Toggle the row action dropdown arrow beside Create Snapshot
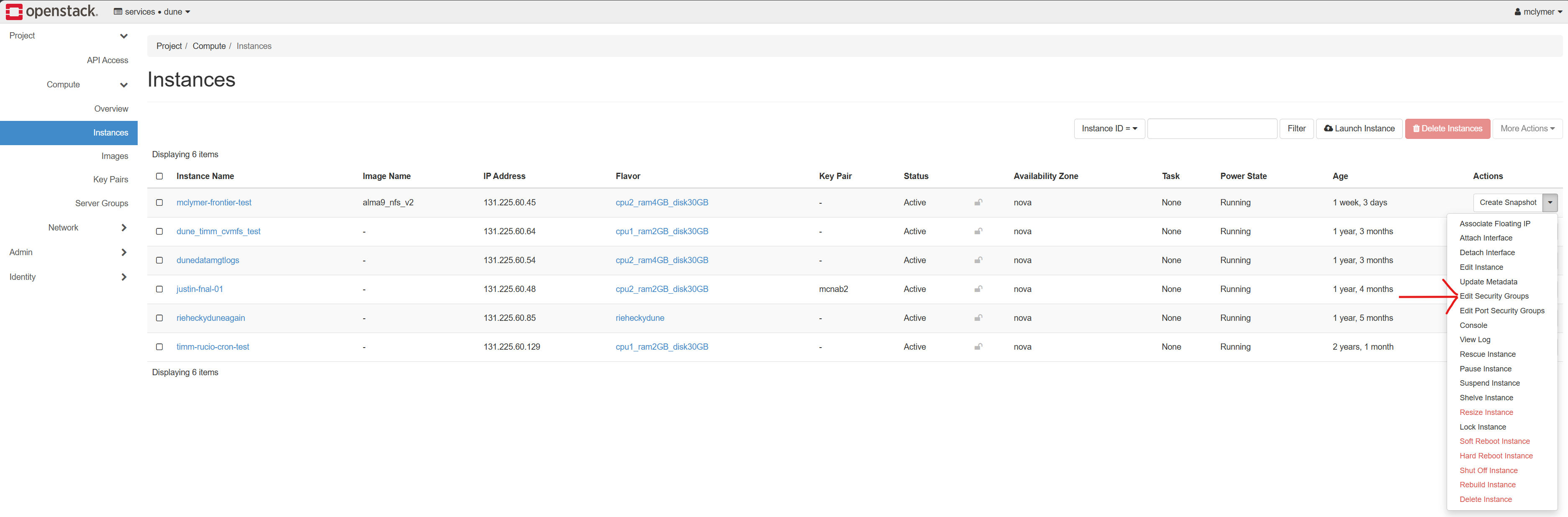Screen dimensions: 1568x517 pos(1550,202)
